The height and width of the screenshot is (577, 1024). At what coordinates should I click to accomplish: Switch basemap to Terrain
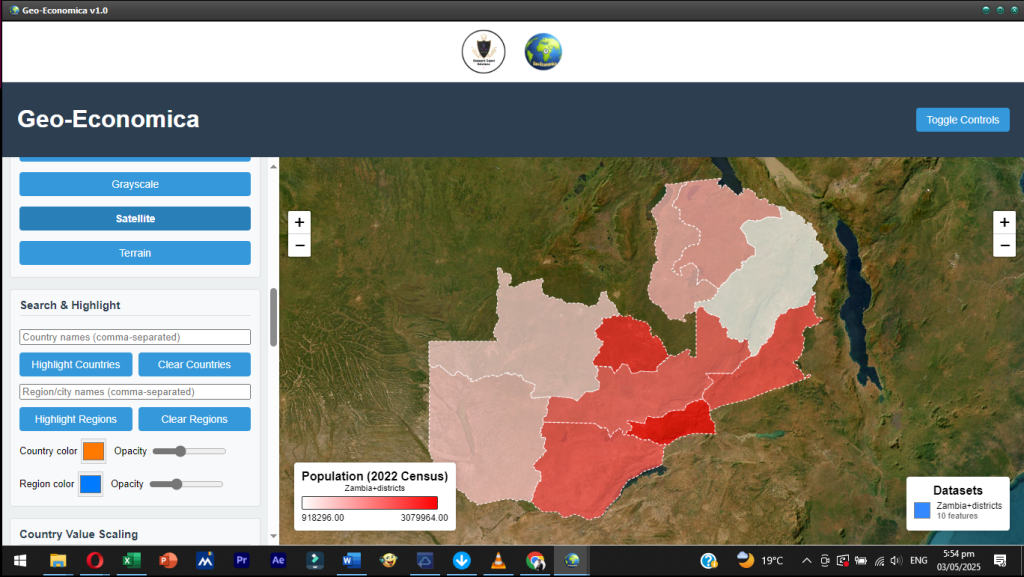[135, 253]
